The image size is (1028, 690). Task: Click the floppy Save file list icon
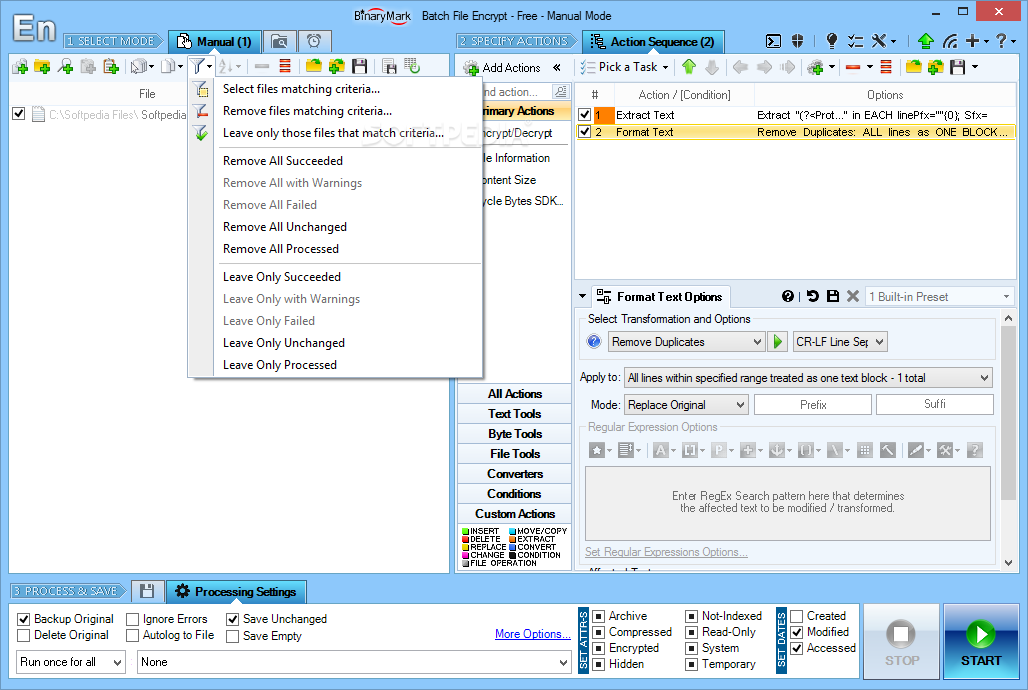(x=359, y=66)
